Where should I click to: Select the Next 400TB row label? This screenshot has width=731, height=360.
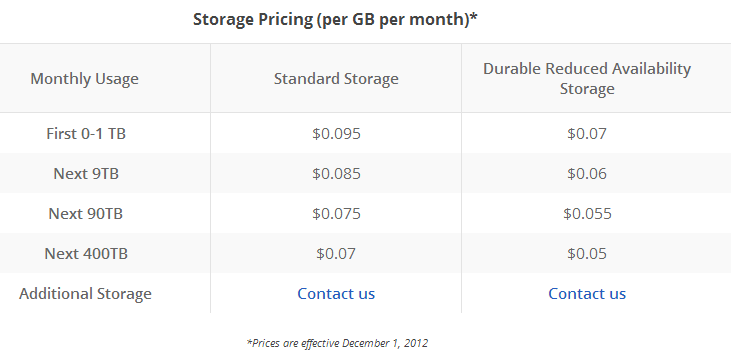coord(86,254)
